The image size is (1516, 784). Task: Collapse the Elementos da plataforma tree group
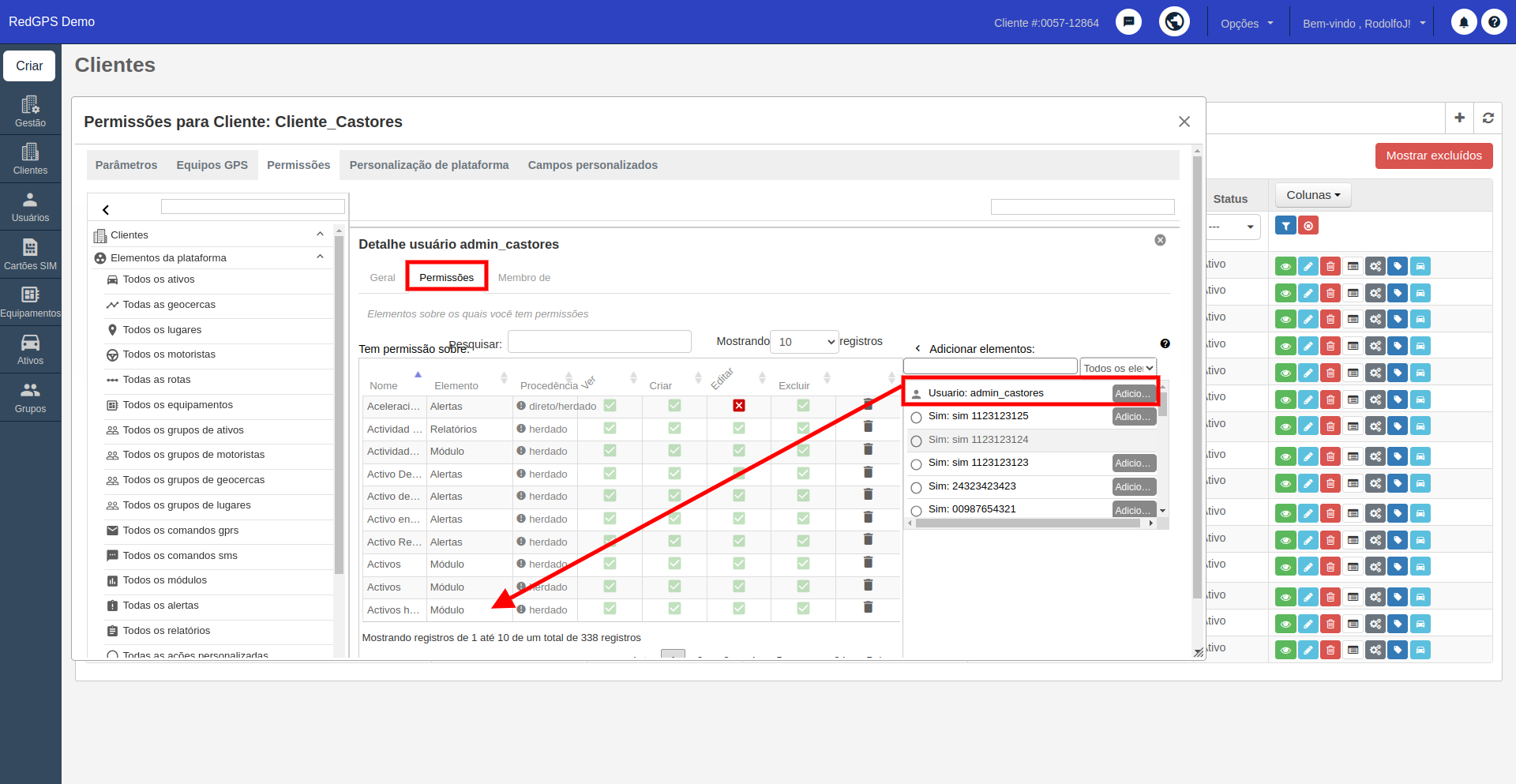click(x=320, y=257)
